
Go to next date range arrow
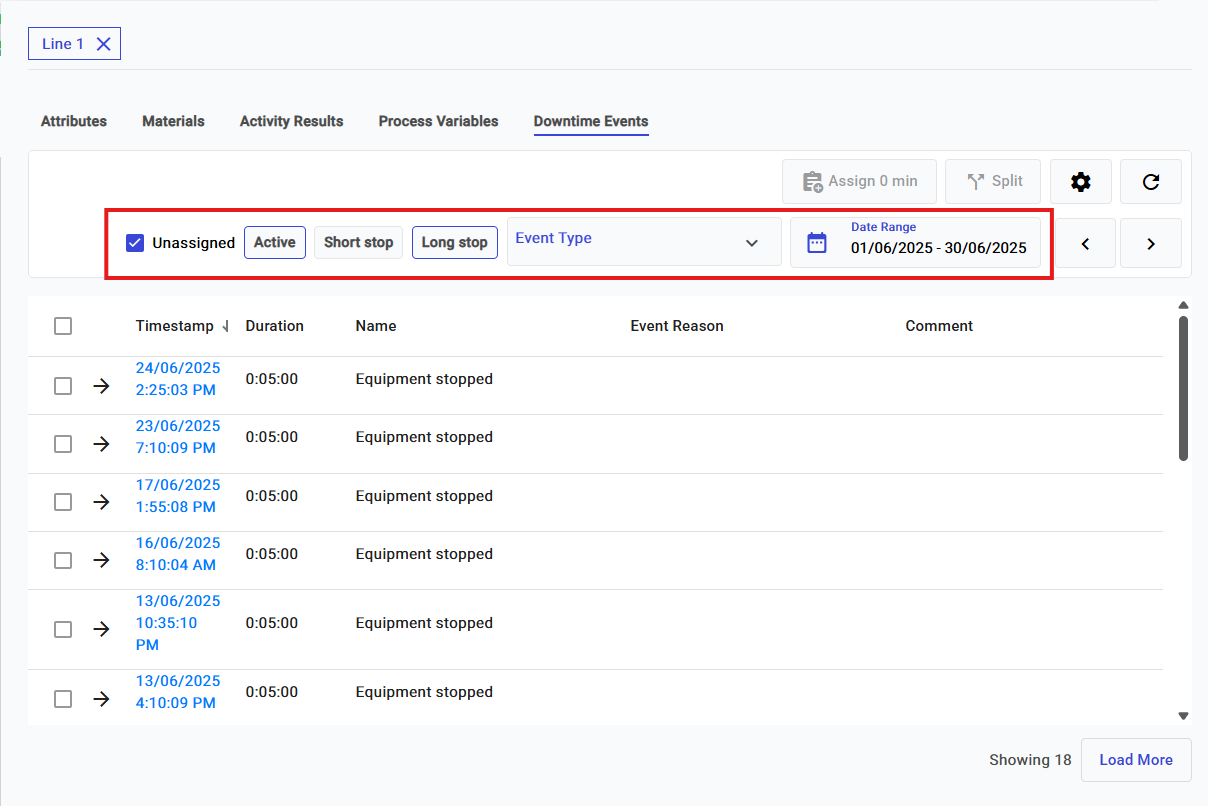[1150, 243]
